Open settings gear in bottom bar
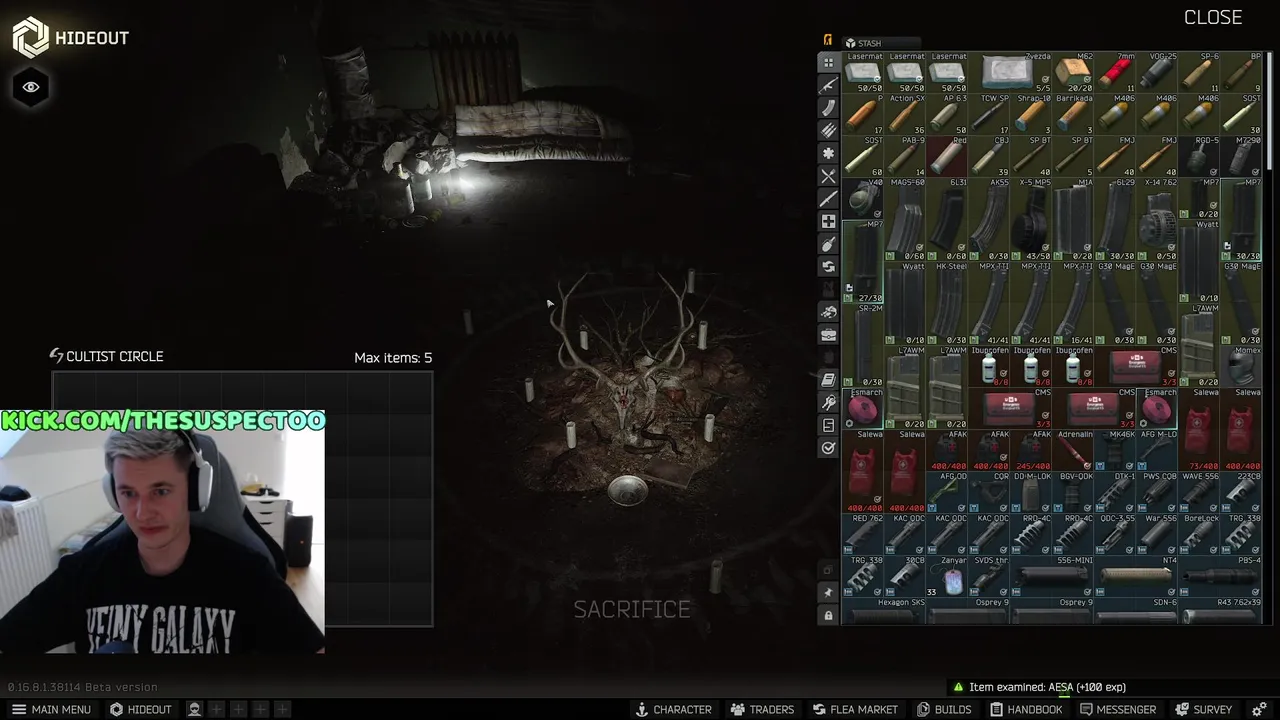Screen dimensions: 1280x720 (x=1259, y=709)
